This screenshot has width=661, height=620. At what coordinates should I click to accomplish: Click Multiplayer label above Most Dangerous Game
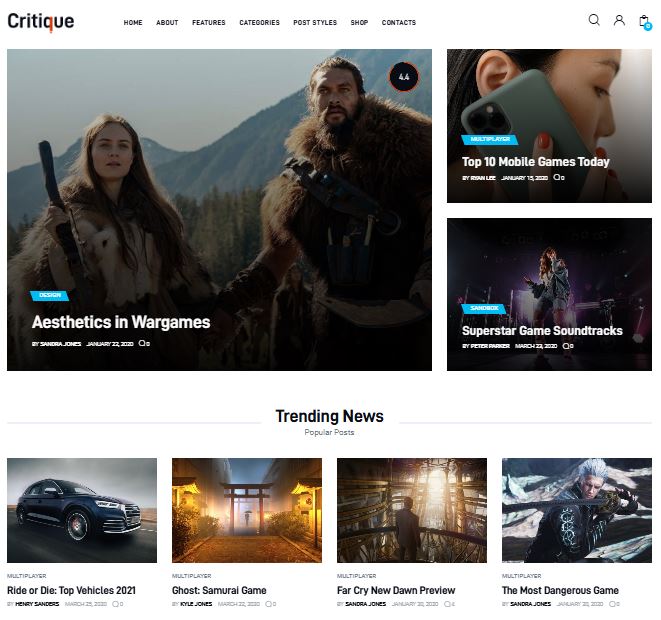coord(521,576)
